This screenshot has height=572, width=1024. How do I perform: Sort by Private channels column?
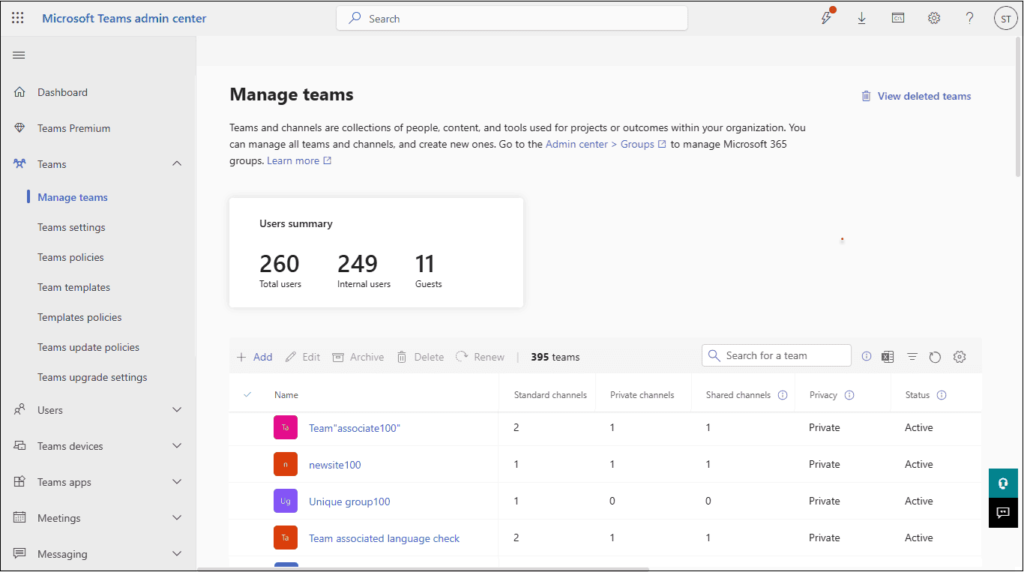[642, 395]
